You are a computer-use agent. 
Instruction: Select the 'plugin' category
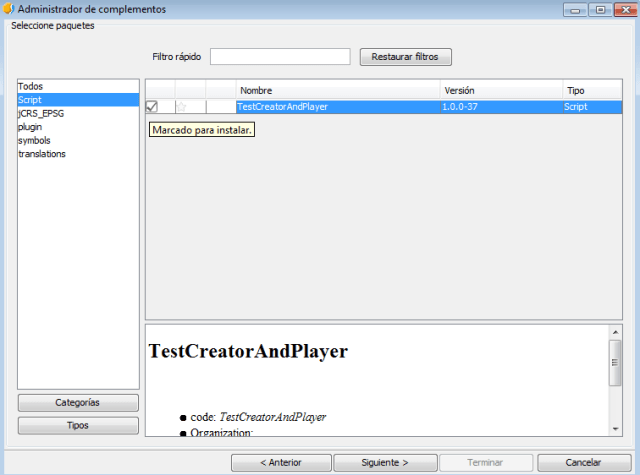click(x=30, y=127)
